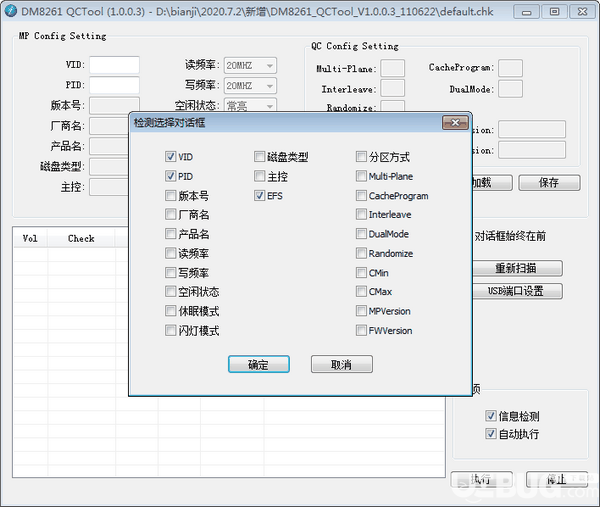Save config with the 保存 button
This screenshot has height=507, width=600.
coord(549,183)
